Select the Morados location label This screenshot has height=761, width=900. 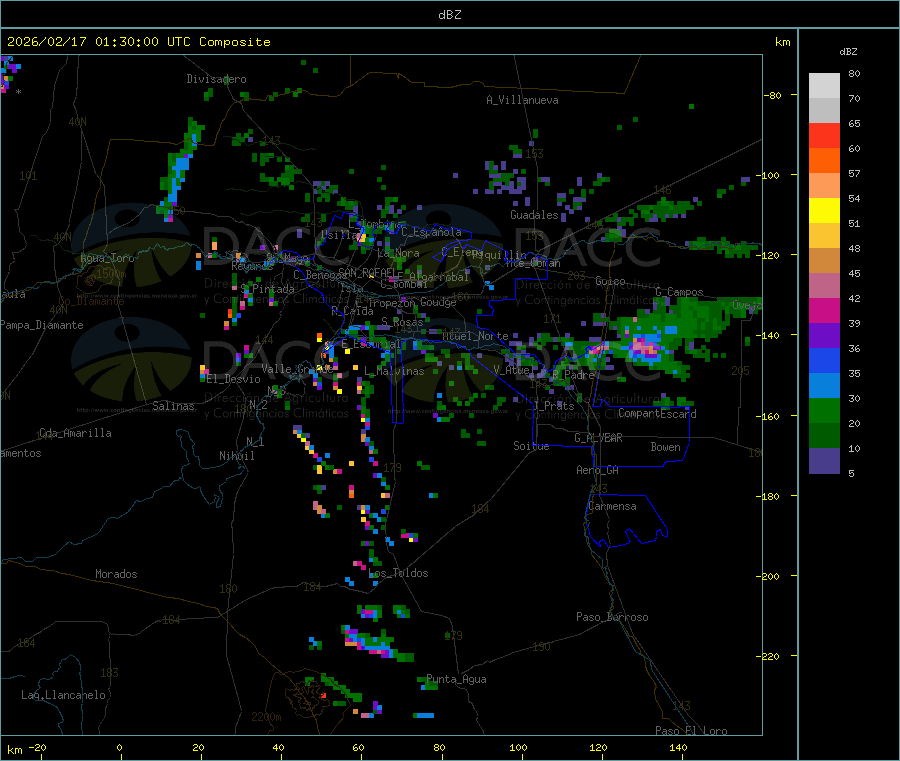point(116,574)
